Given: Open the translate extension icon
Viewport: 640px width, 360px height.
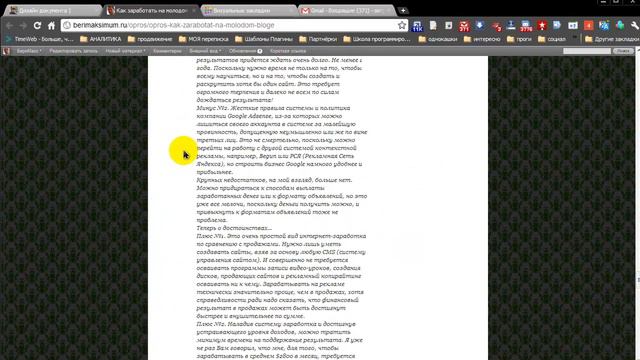Looking at the screenshot, I should pyautogui.click(x=604, y=26).
